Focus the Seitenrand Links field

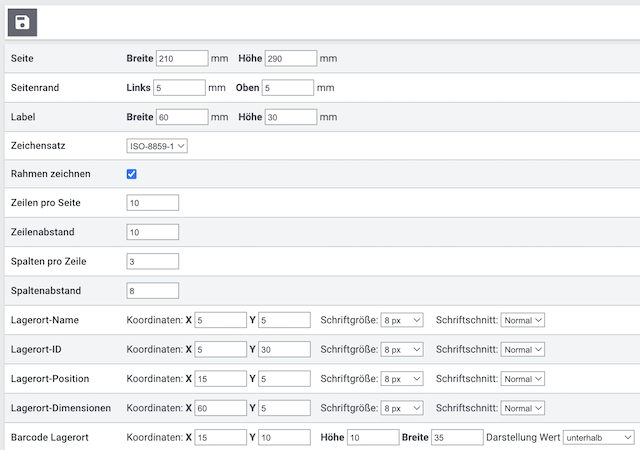point(179,88)
